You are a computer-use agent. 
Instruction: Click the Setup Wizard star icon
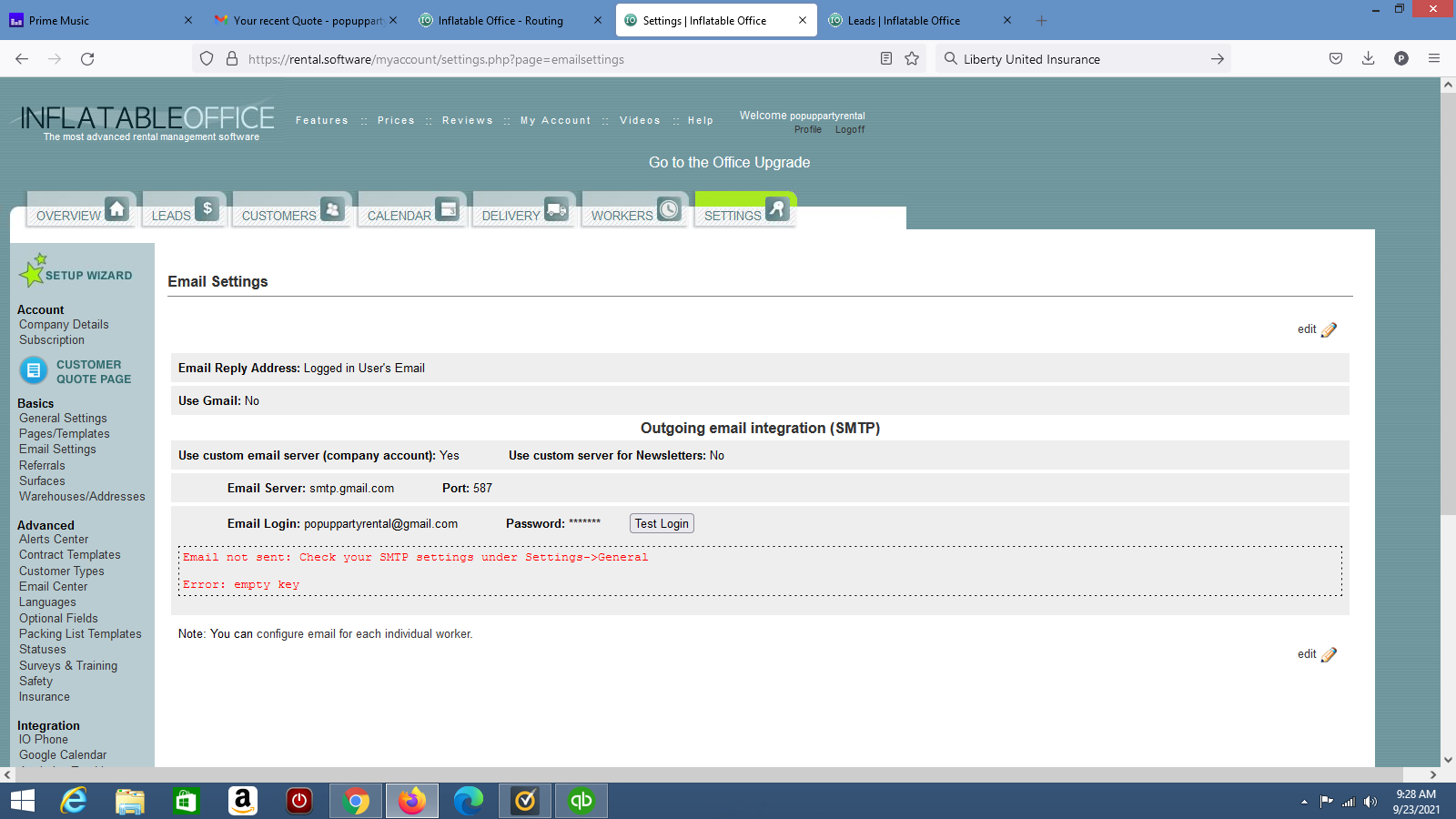point(34,270)
